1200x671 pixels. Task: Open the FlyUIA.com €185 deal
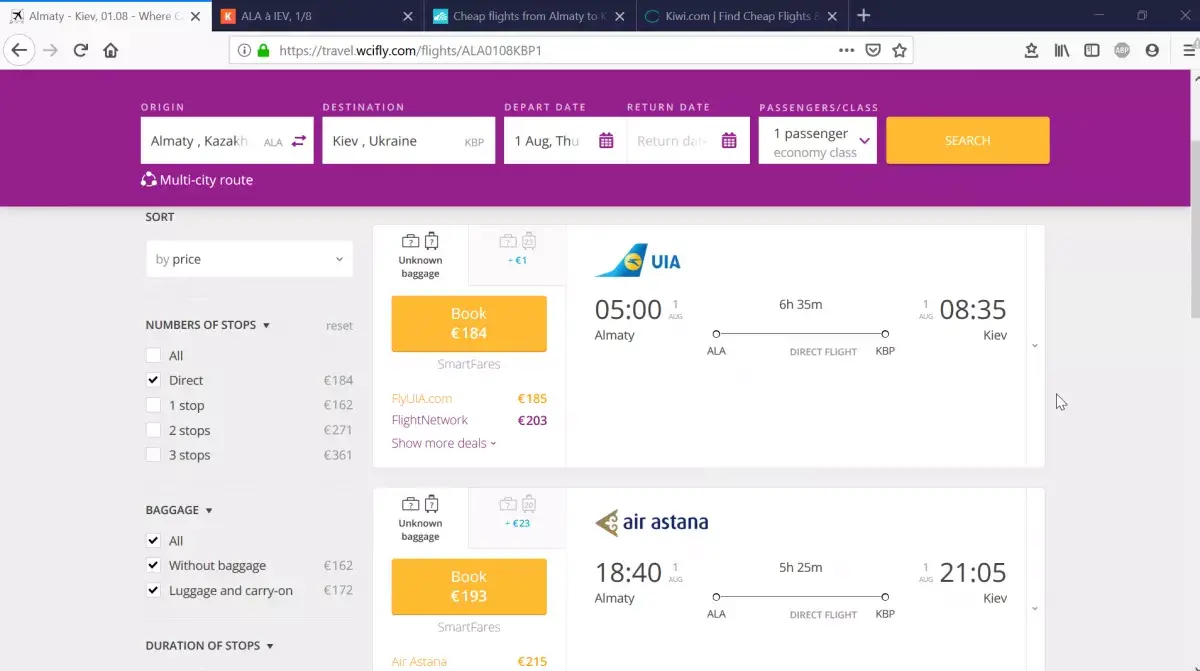469,398
